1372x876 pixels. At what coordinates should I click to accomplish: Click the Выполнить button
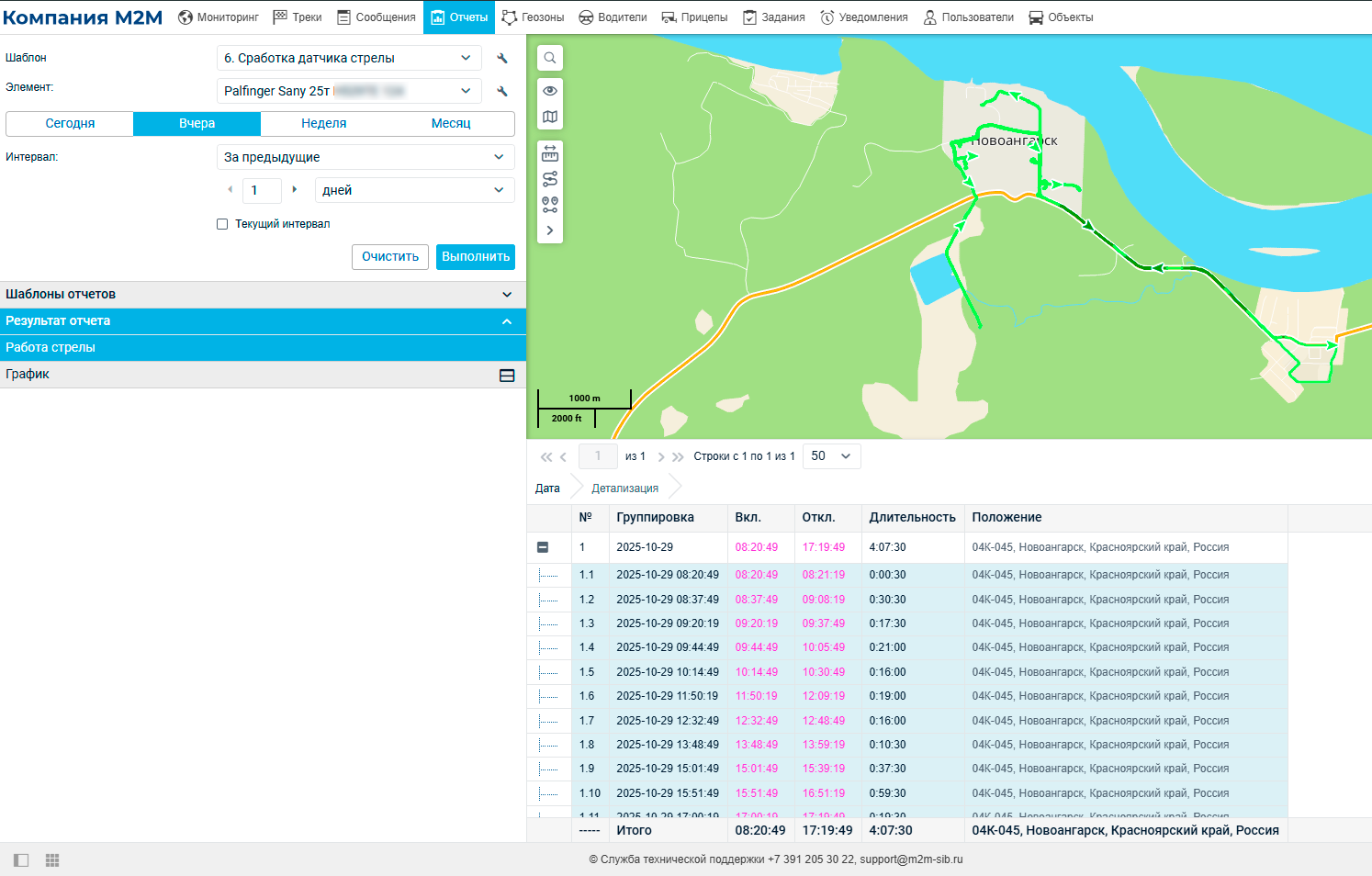click(476, 257)
